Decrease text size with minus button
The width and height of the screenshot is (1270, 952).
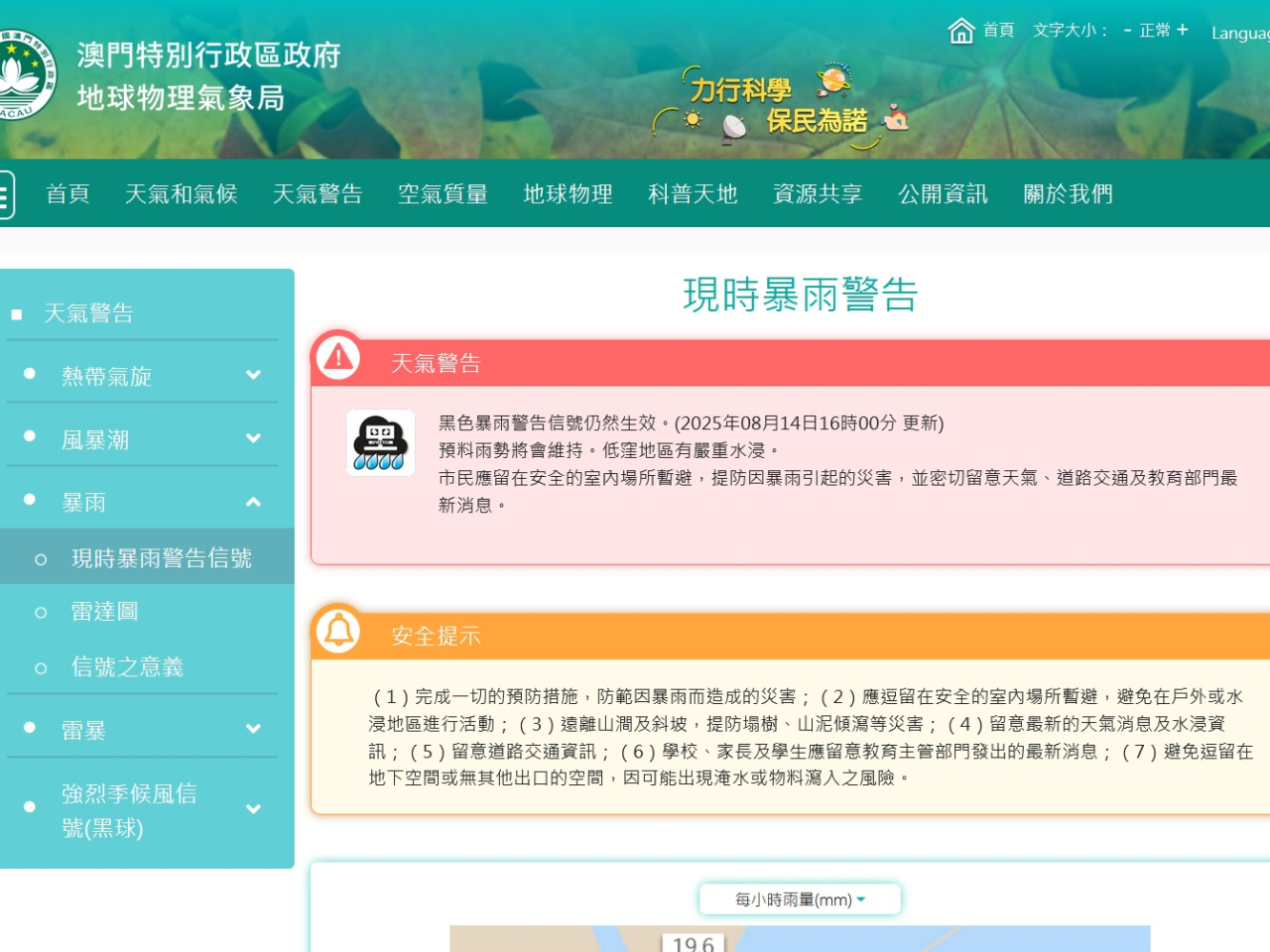1127,31
